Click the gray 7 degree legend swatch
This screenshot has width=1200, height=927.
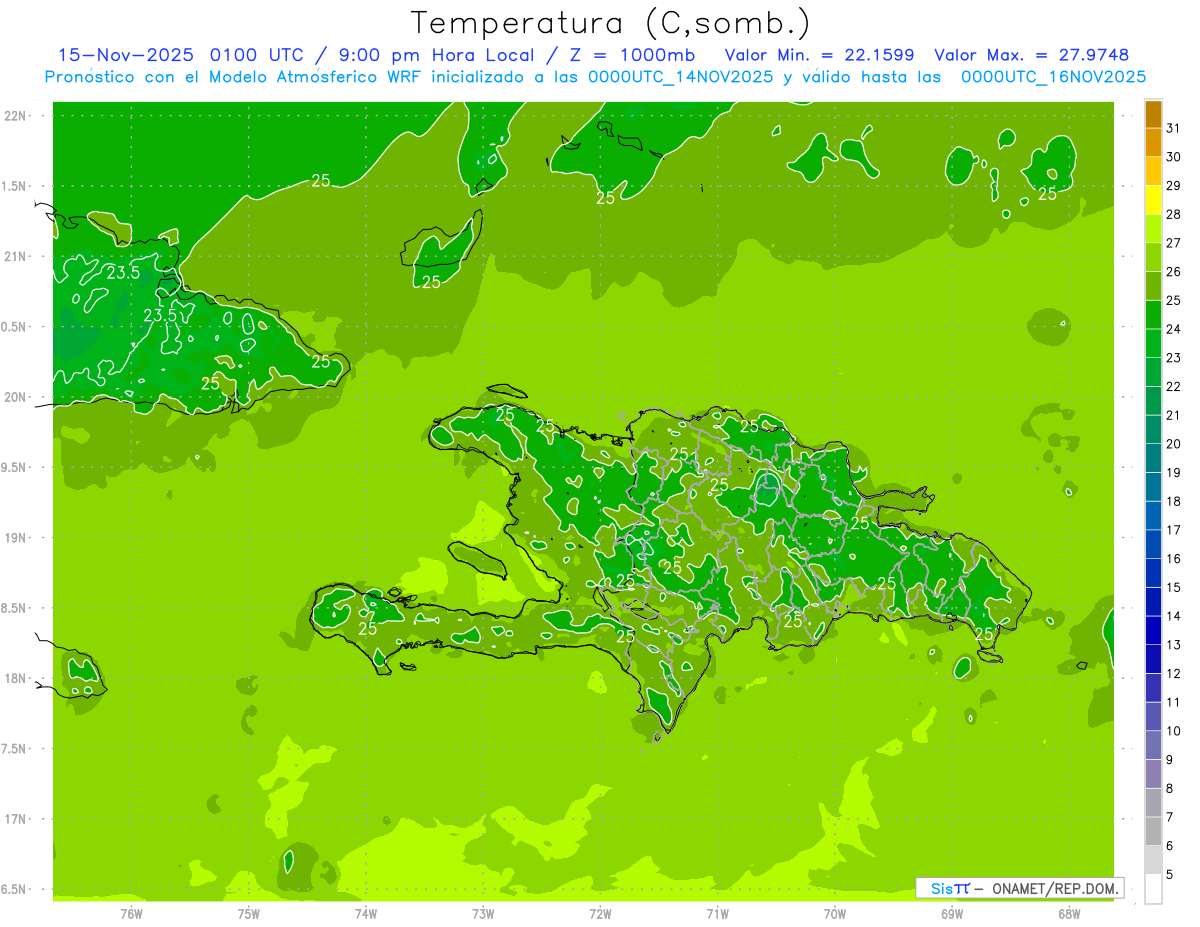1153,802
